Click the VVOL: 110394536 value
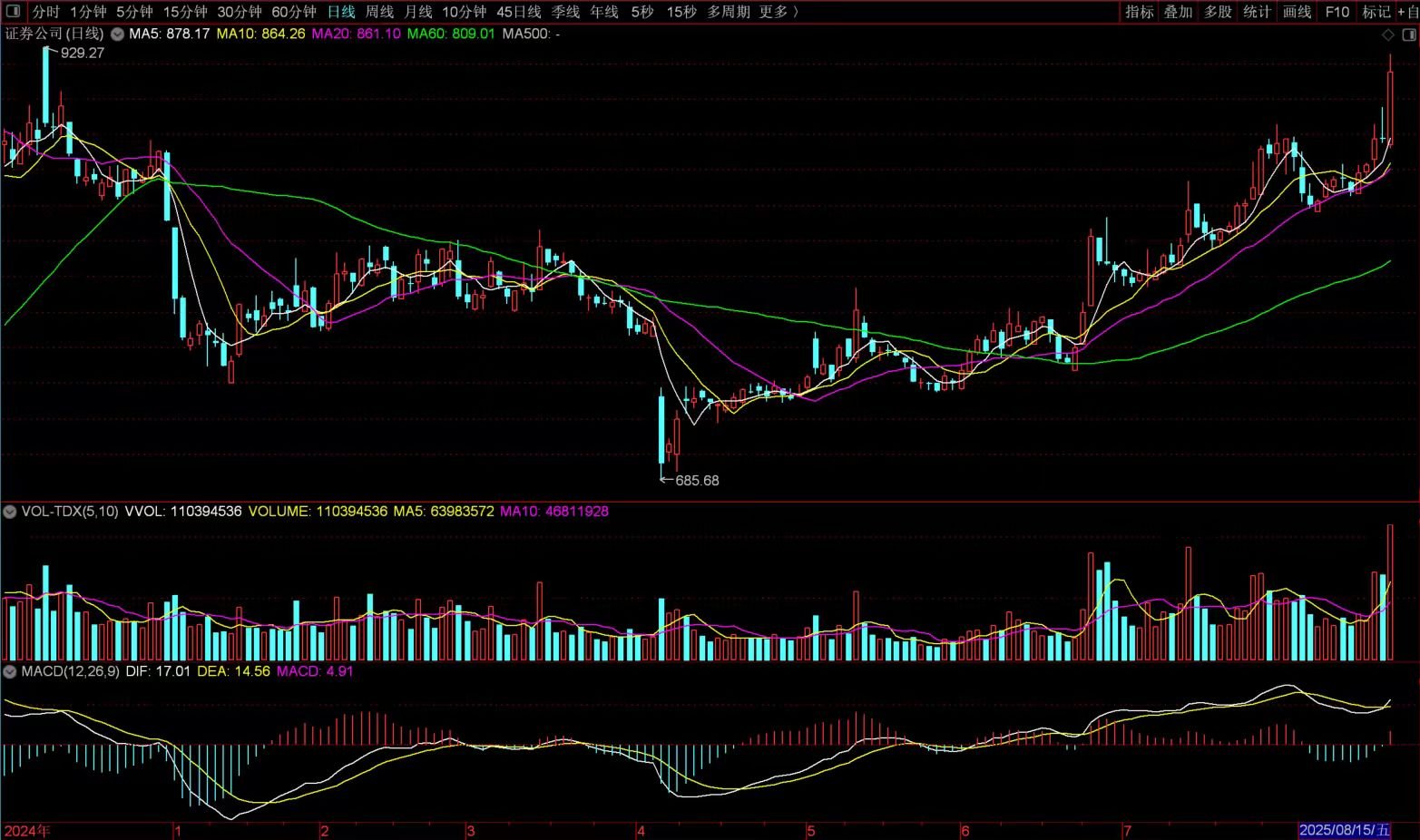The image size is (1420, 840). coord(183,512)
